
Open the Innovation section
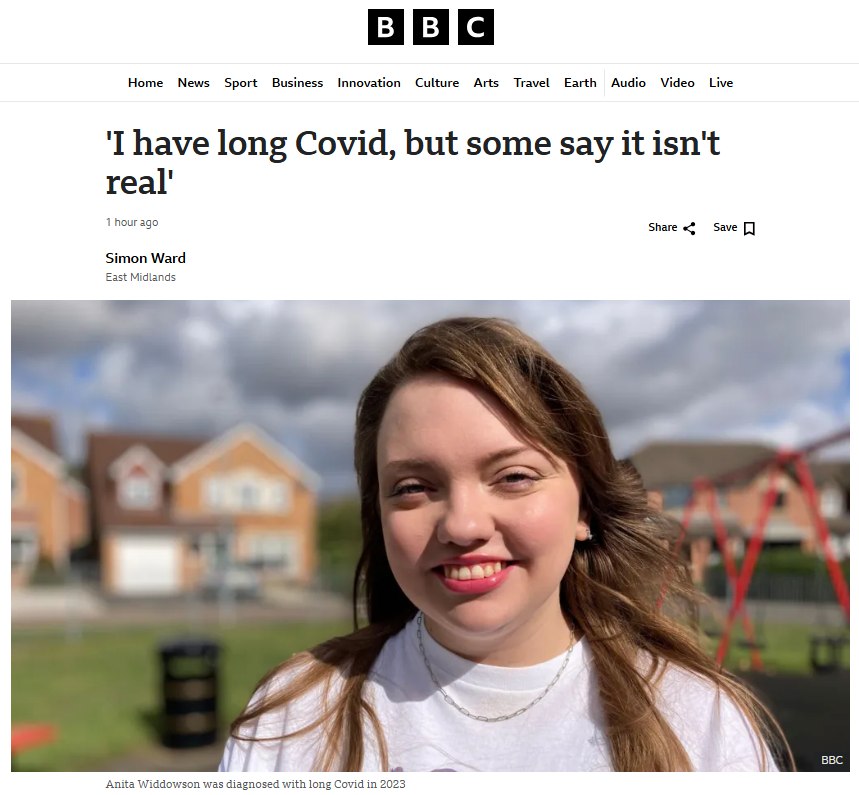click(x=369, y=83)
